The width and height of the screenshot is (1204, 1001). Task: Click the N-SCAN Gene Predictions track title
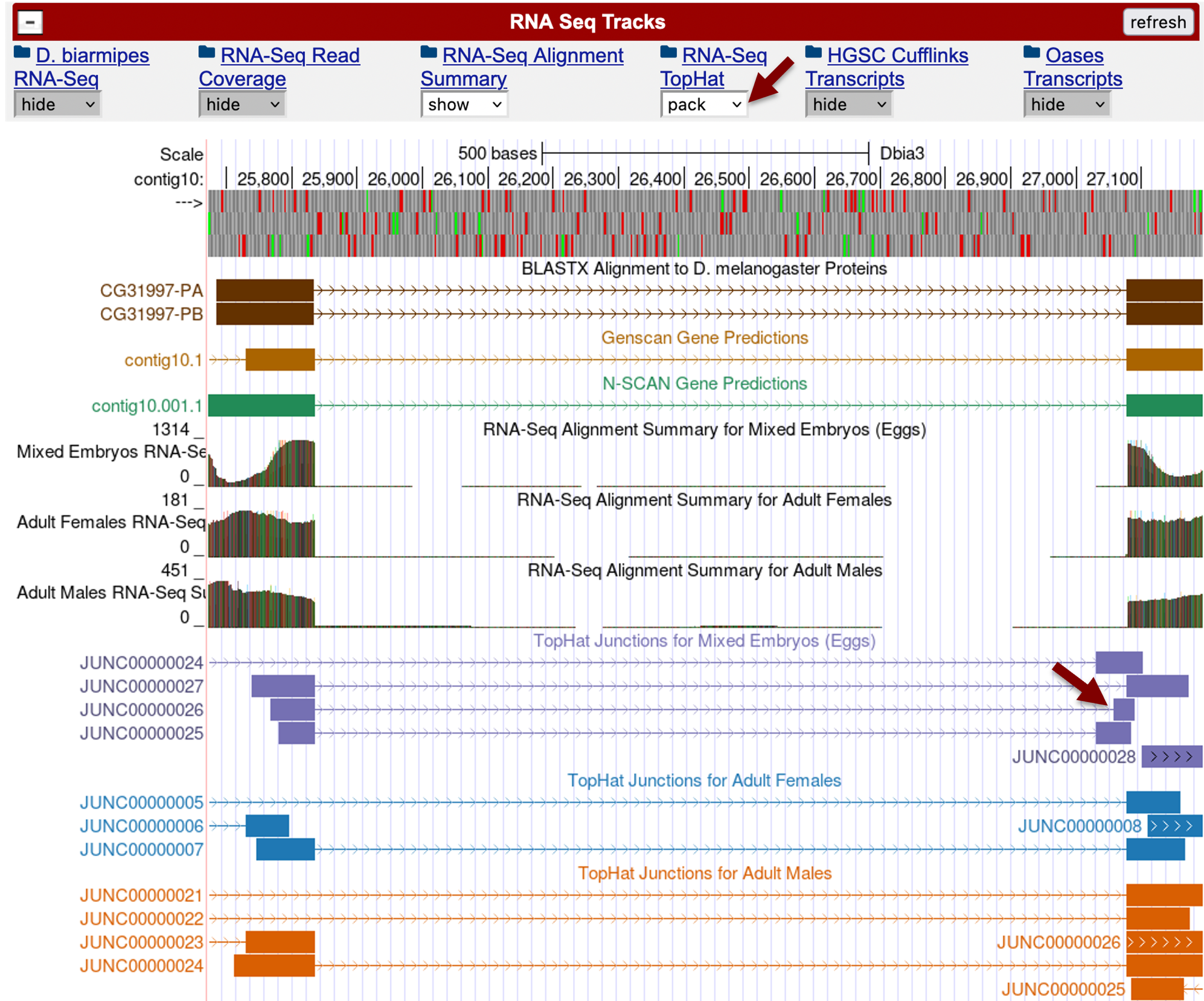(705, 383)
